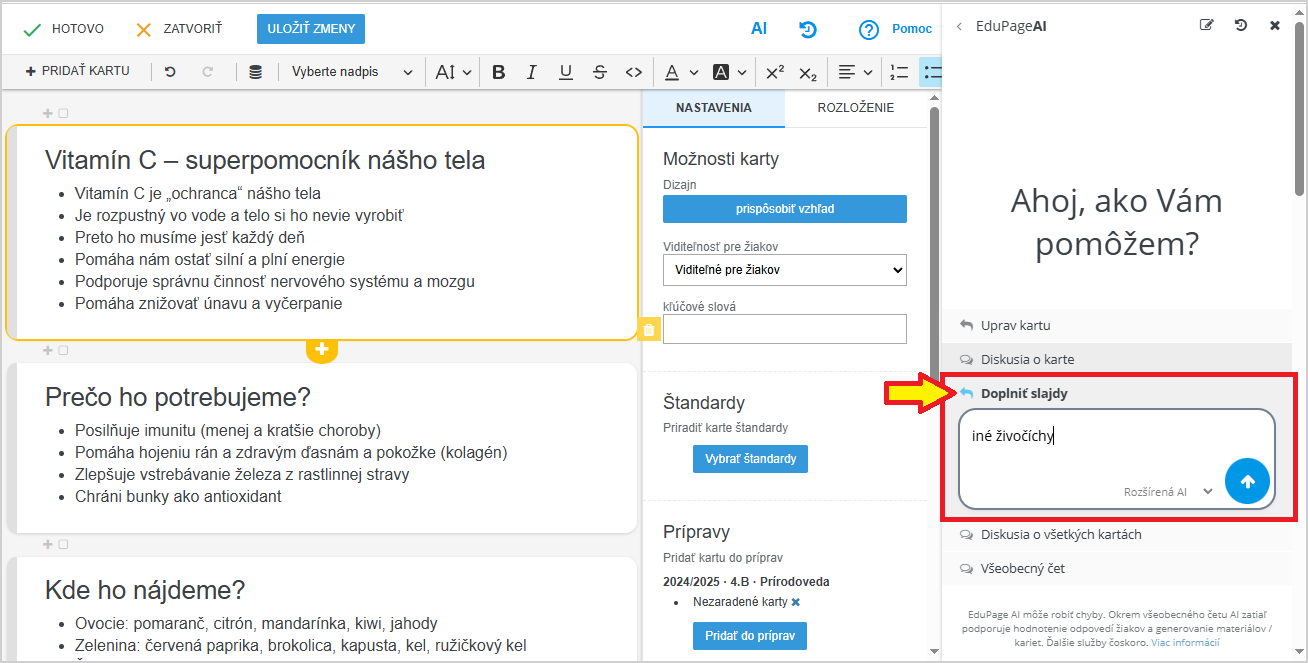This screenshot has height=663, width=1308.
Task: Click the superscript button
Action: [x=774, y=72]
